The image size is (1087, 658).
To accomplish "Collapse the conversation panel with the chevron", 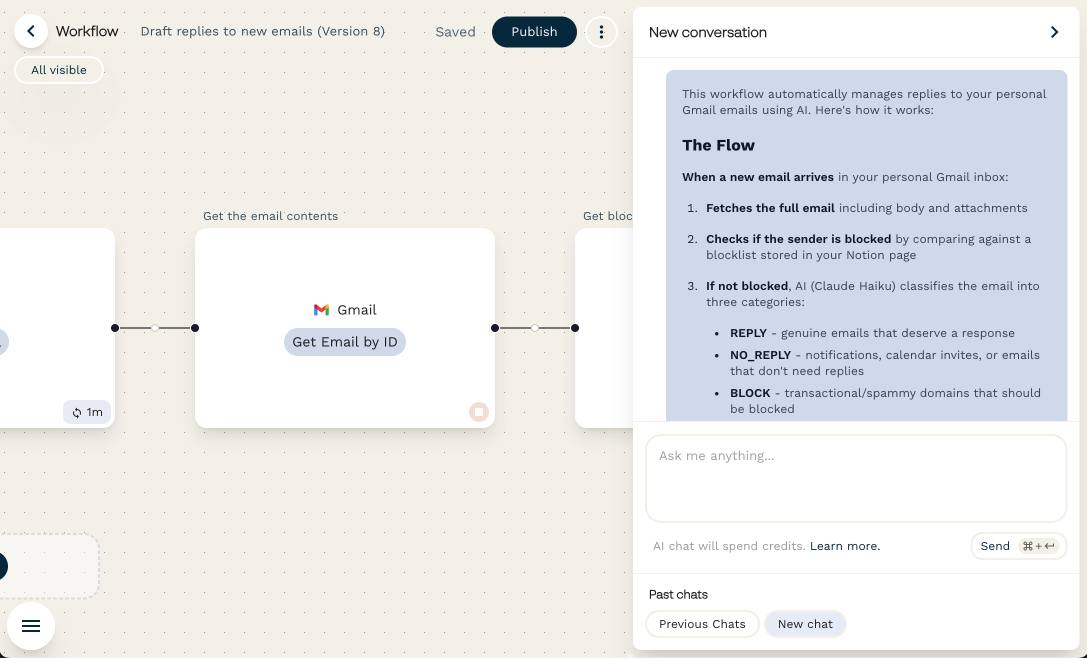I will [x=1054, y=31].
